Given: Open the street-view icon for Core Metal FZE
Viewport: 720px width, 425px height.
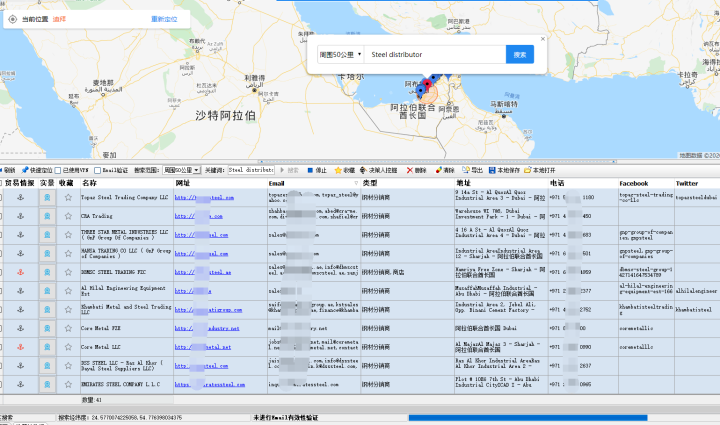Looking at the screenshot, I should pos(47,328).
